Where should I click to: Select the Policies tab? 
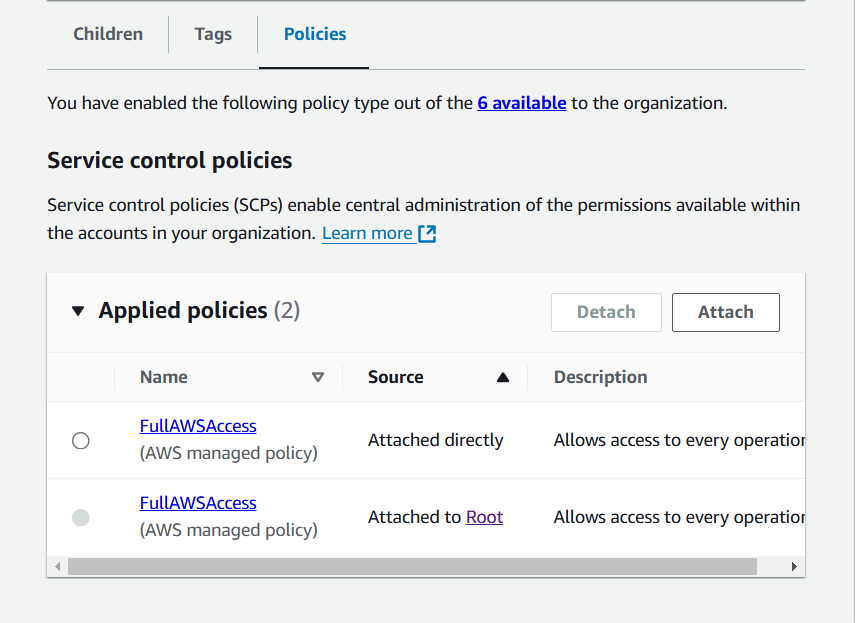(315, 34)
